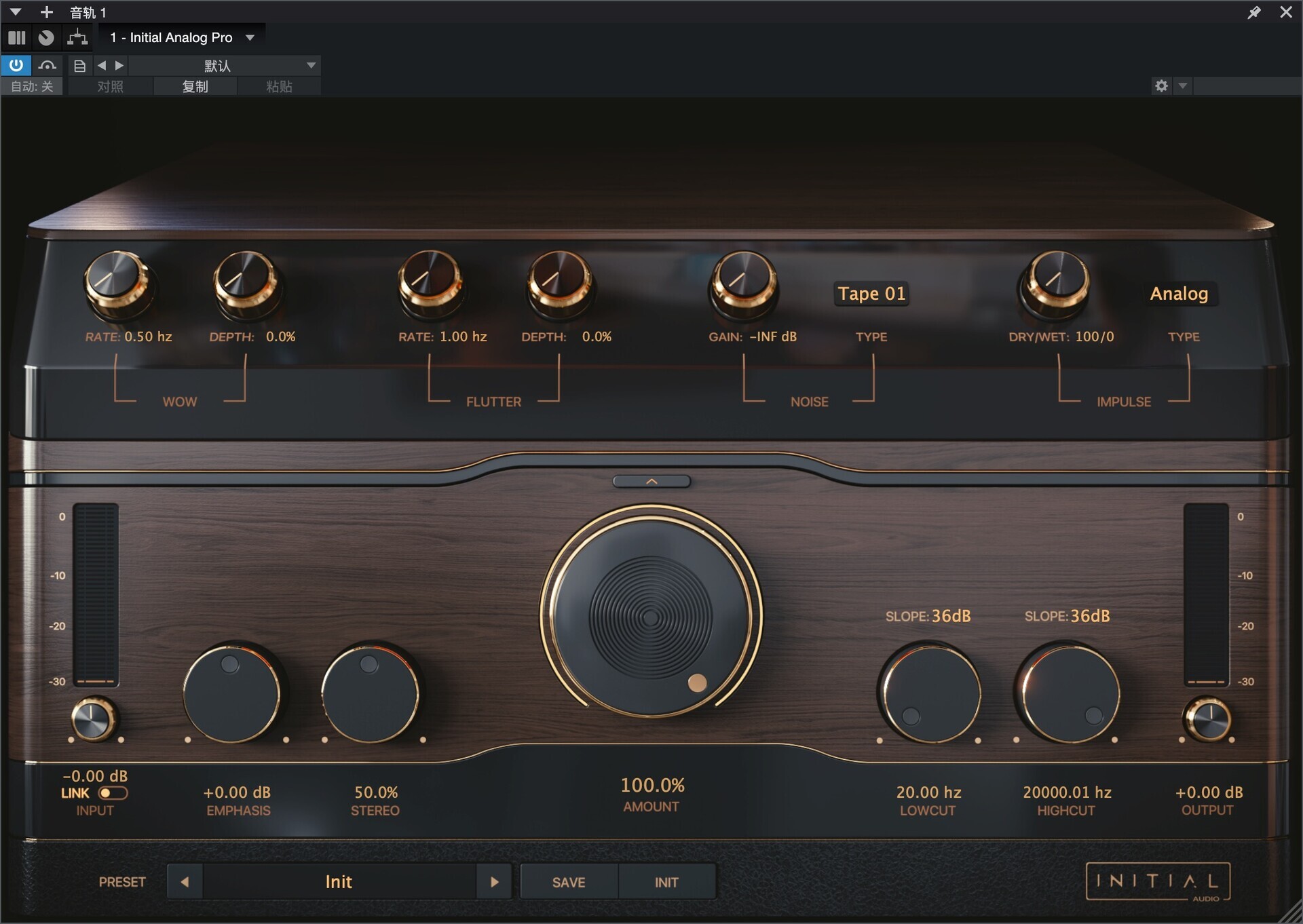
Task: Click the 1.00 hz flutter rate value
Action: [x=463, y=336]
